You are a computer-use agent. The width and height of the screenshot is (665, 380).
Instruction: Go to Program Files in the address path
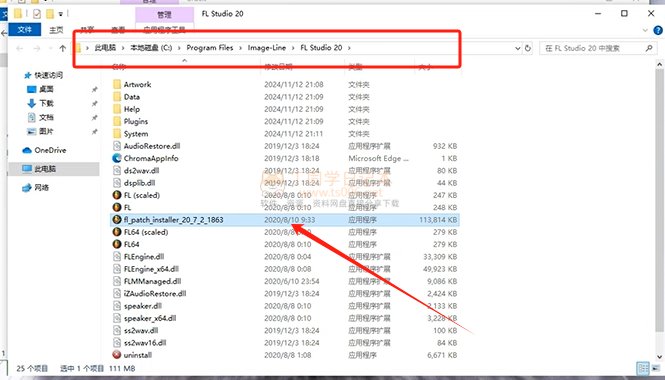(x=210, y=48)
